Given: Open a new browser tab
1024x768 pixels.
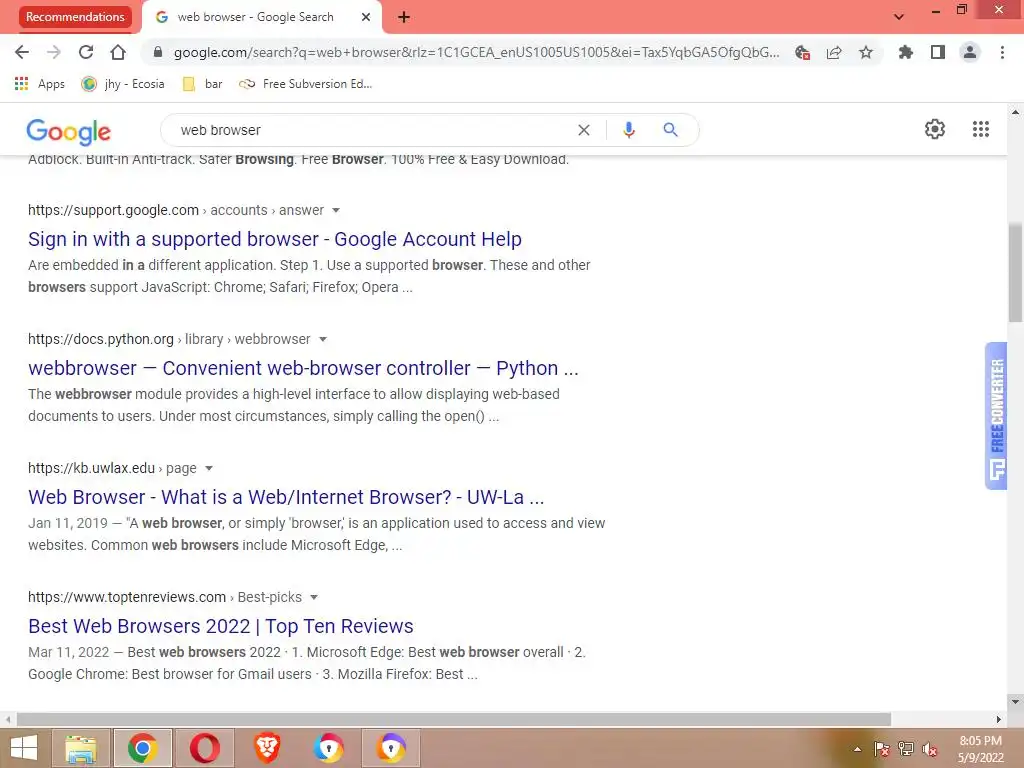Looking at the screenshot, I should [404, 17].
